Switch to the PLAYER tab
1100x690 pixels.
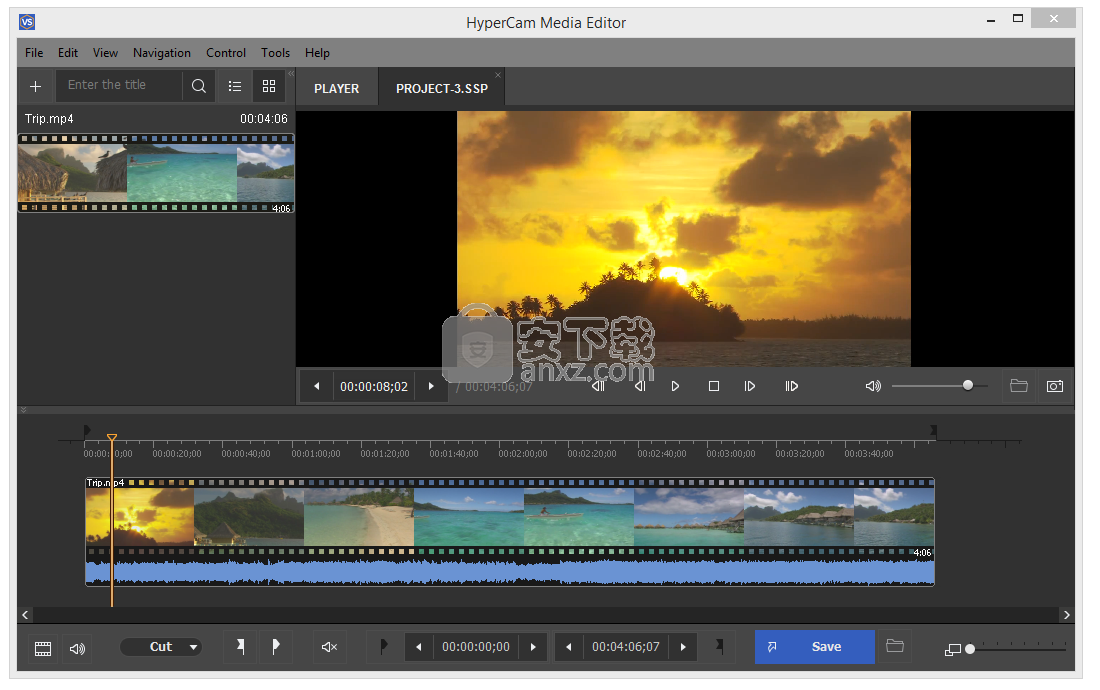[337, 88]
